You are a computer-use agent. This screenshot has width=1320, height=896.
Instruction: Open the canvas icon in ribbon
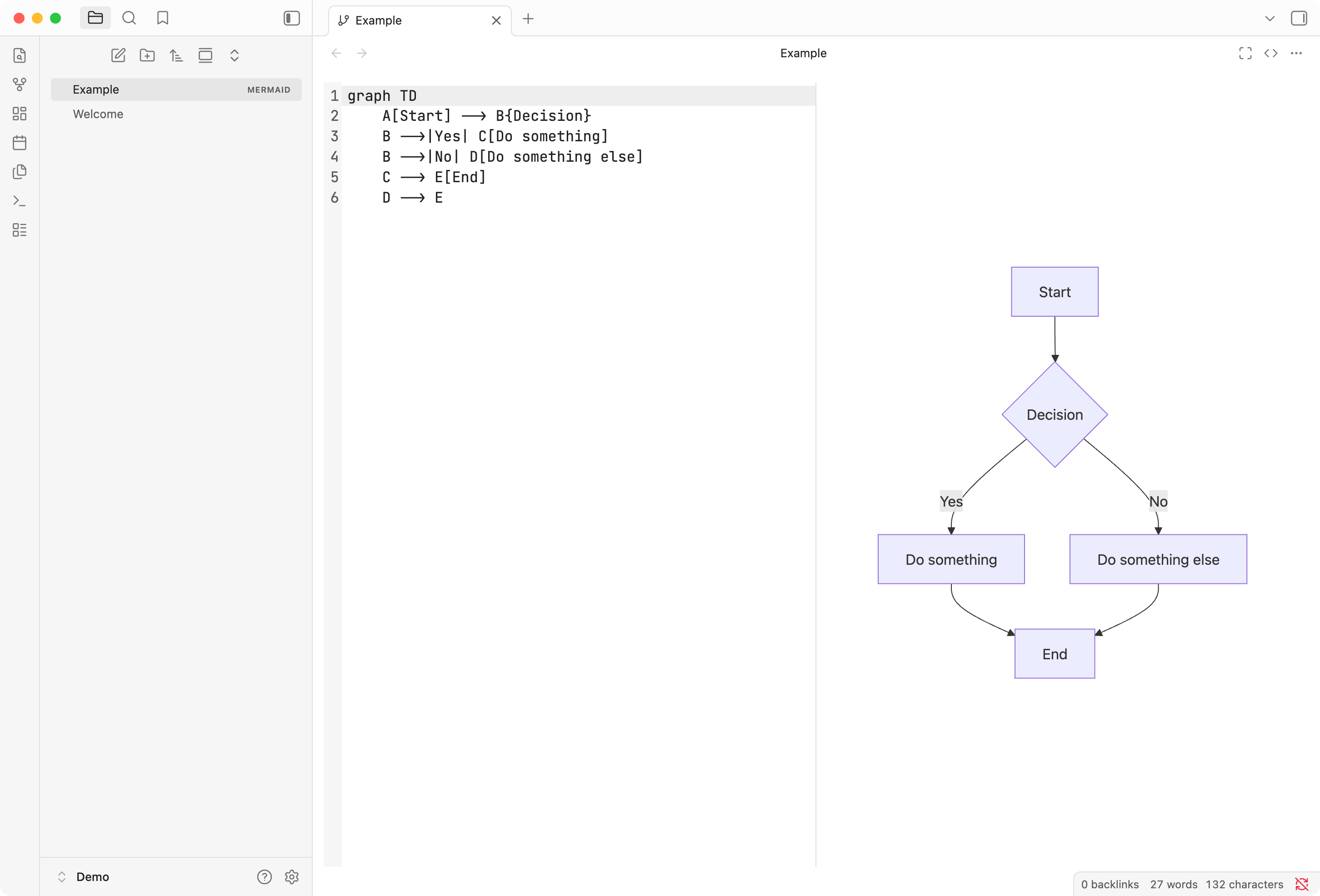tap(19, 114)
